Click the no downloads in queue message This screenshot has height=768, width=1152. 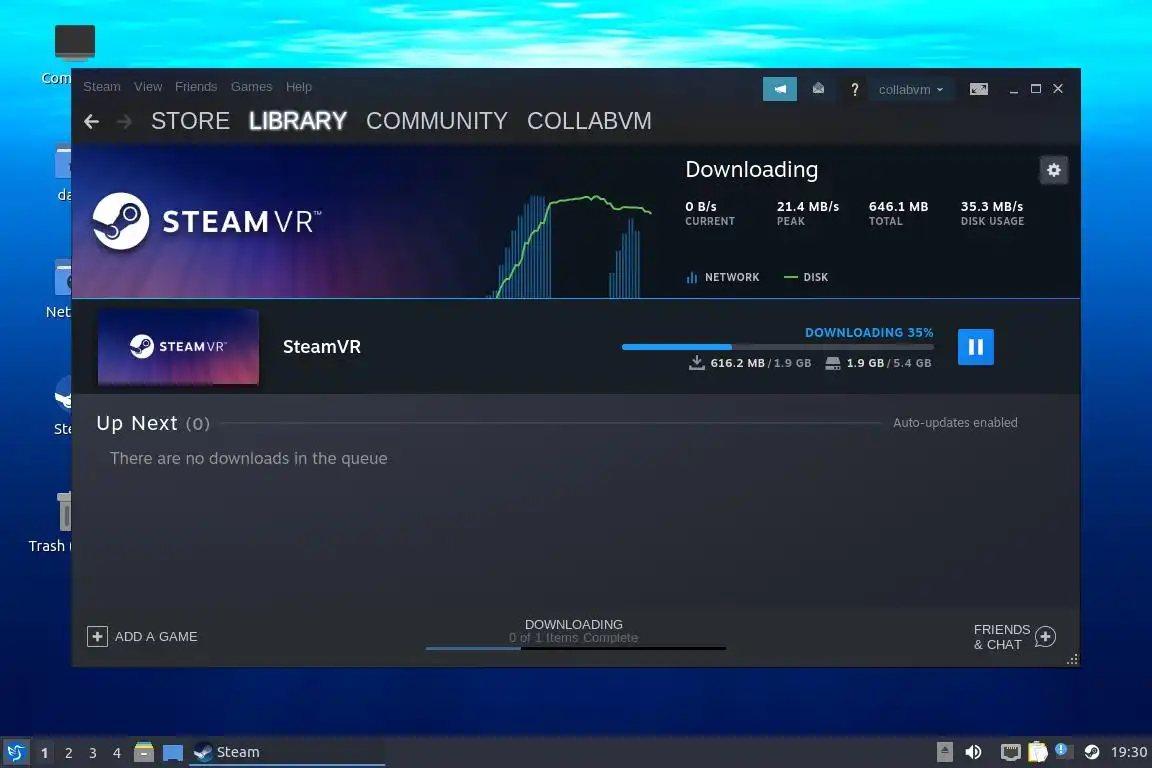(248, 459)
